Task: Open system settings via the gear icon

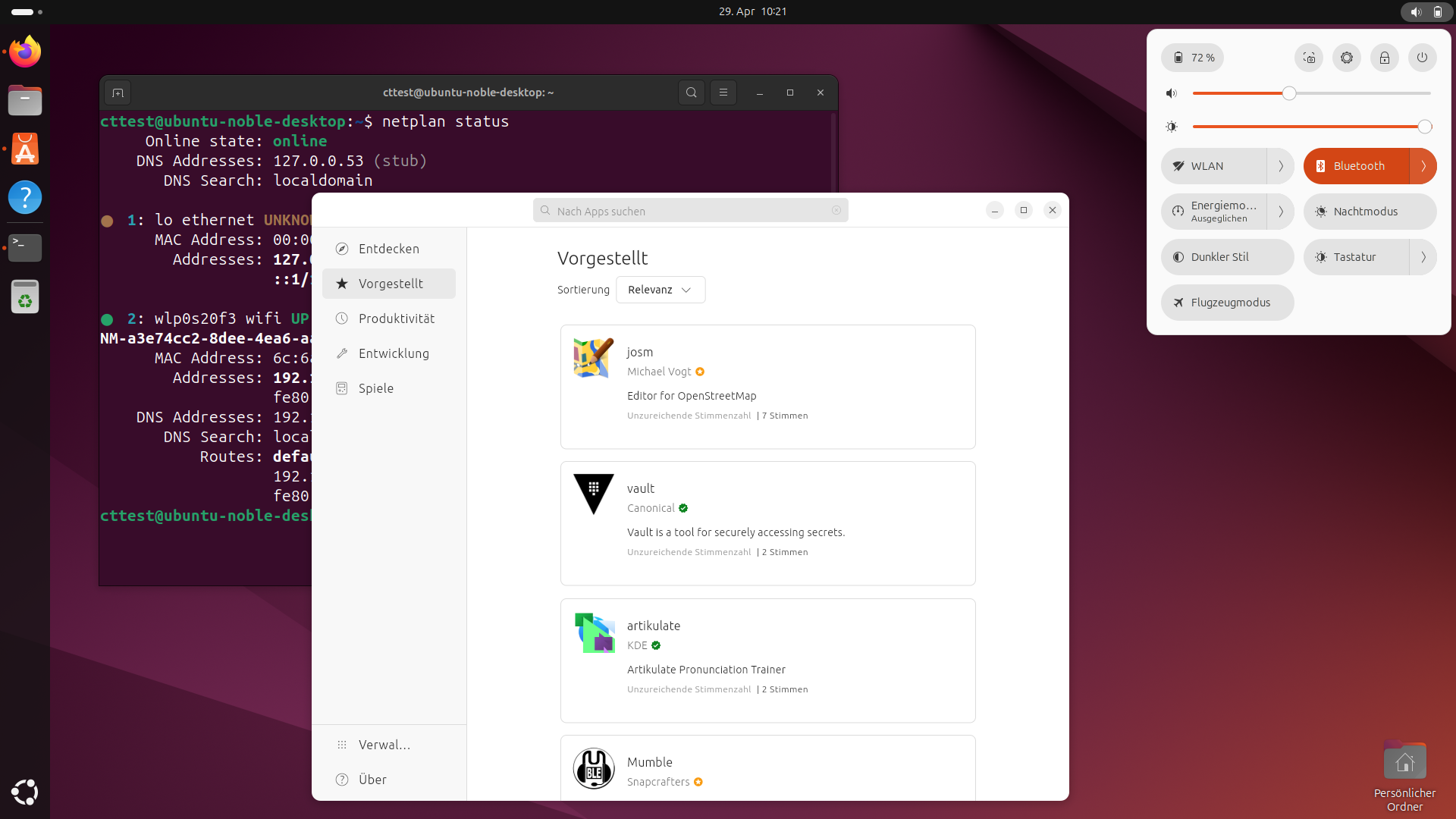Action: [x=1347, y=58]
